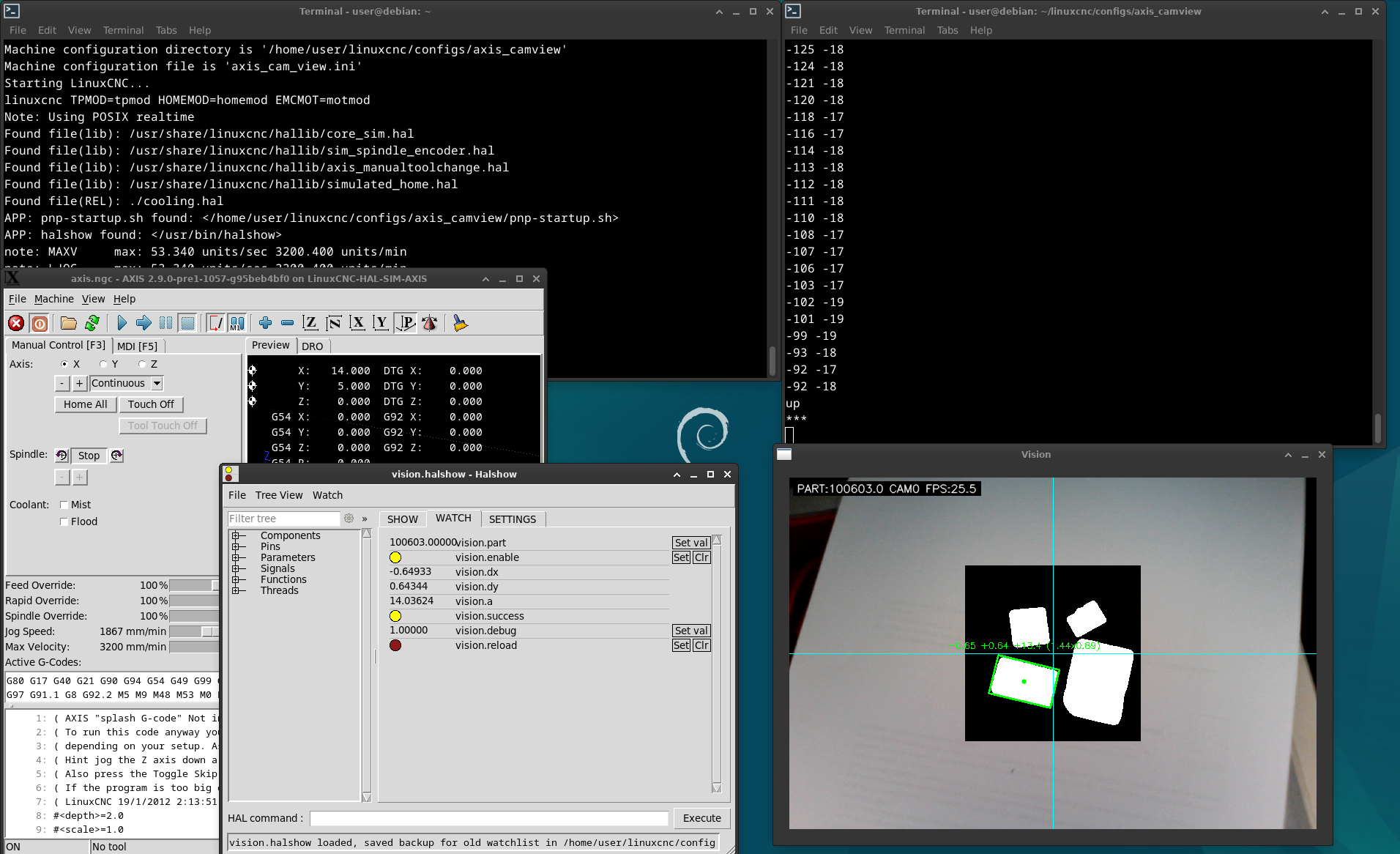Toggle the AXIS emergency stop button
The image size is (1400, 854).
click(16, 323)
